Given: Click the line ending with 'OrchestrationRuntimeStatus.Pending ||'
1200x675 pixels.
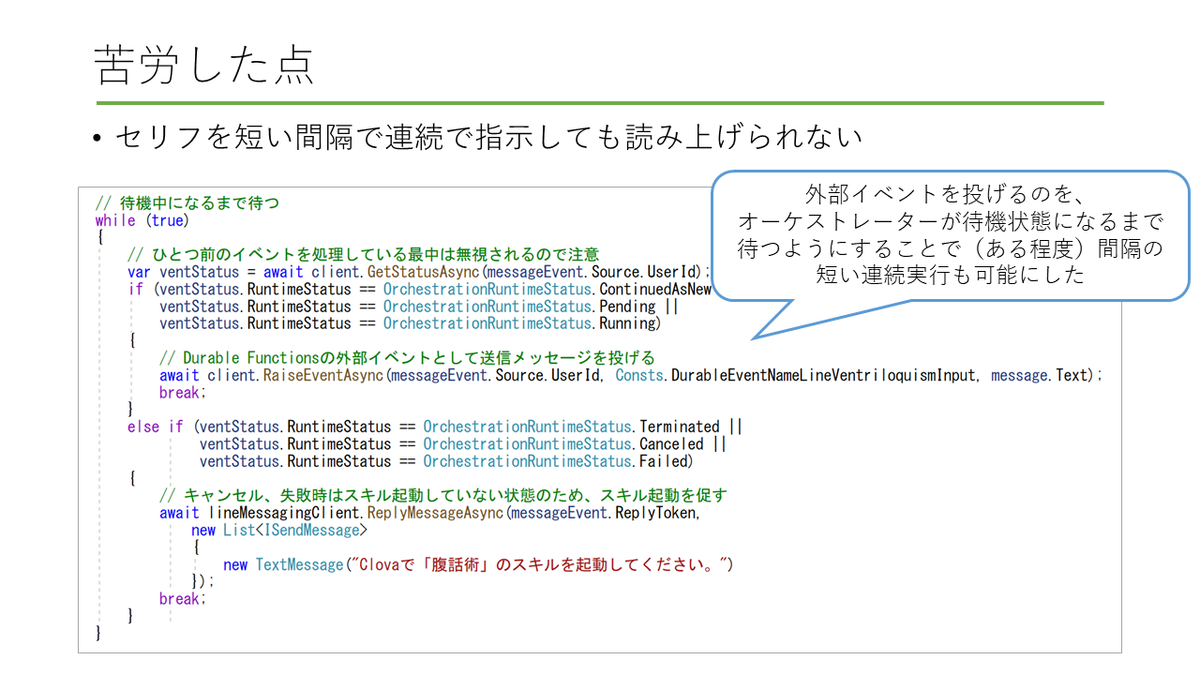Looking at the screenshot, I should pos(419,306).
